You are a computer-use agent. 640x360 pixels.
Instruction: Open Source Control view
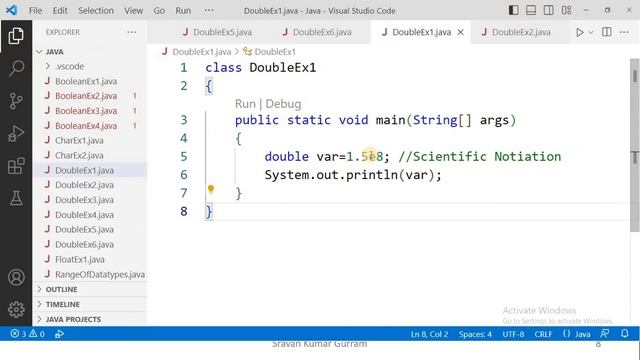16,101
